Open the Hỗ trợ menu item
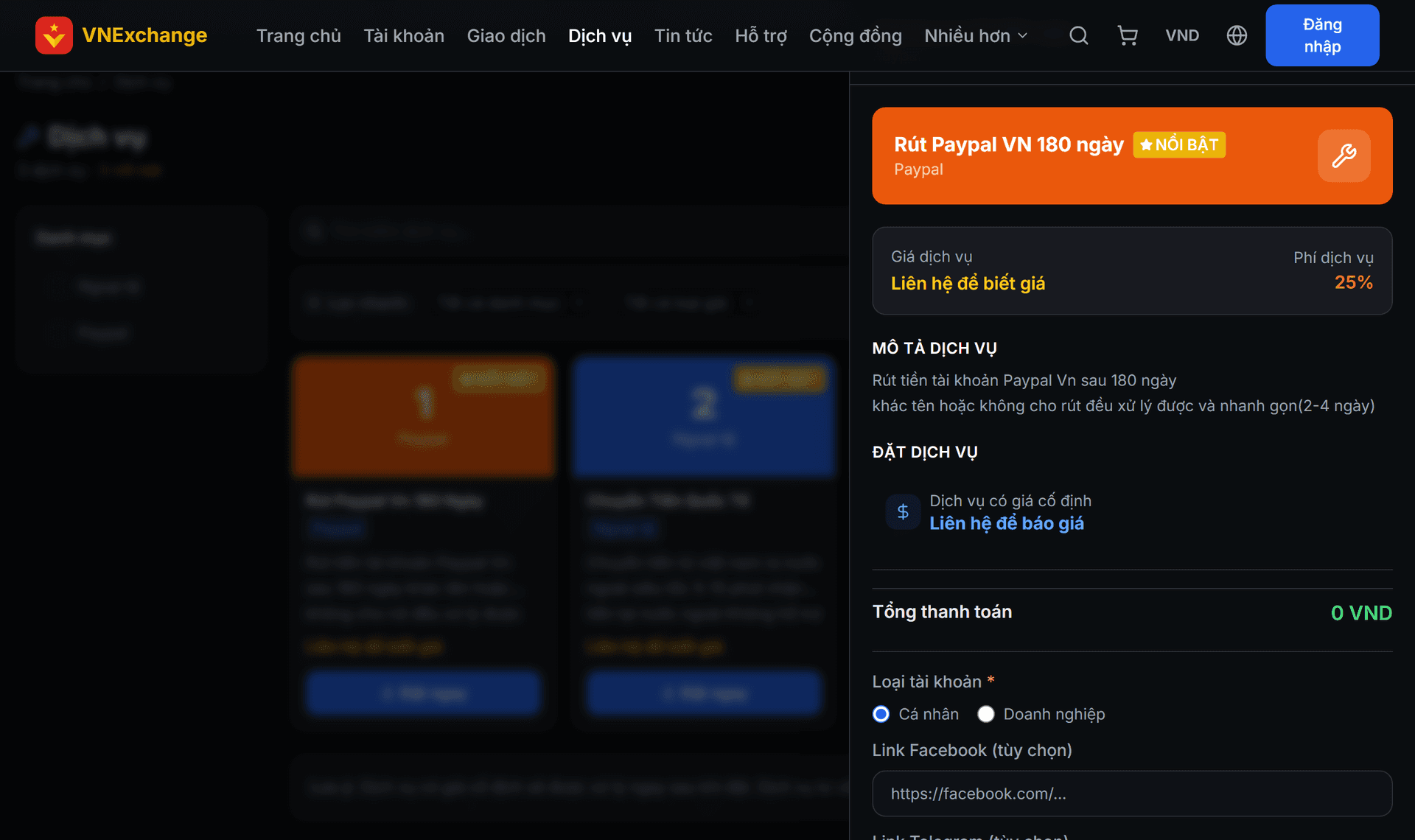 point(761,35)
